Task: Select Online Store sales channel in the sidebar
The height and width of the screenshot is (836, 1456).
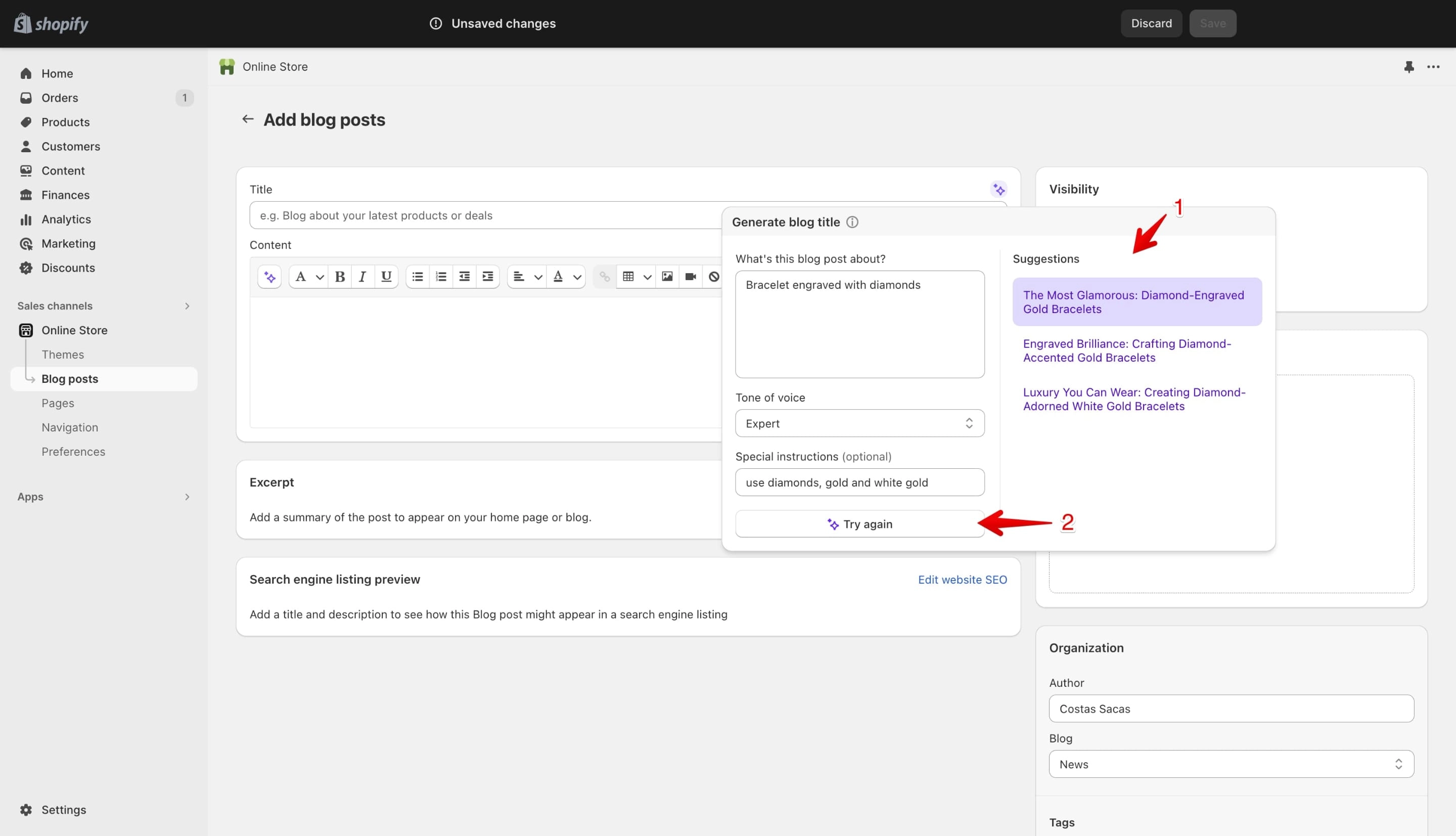Action: (x=104, y=330)
